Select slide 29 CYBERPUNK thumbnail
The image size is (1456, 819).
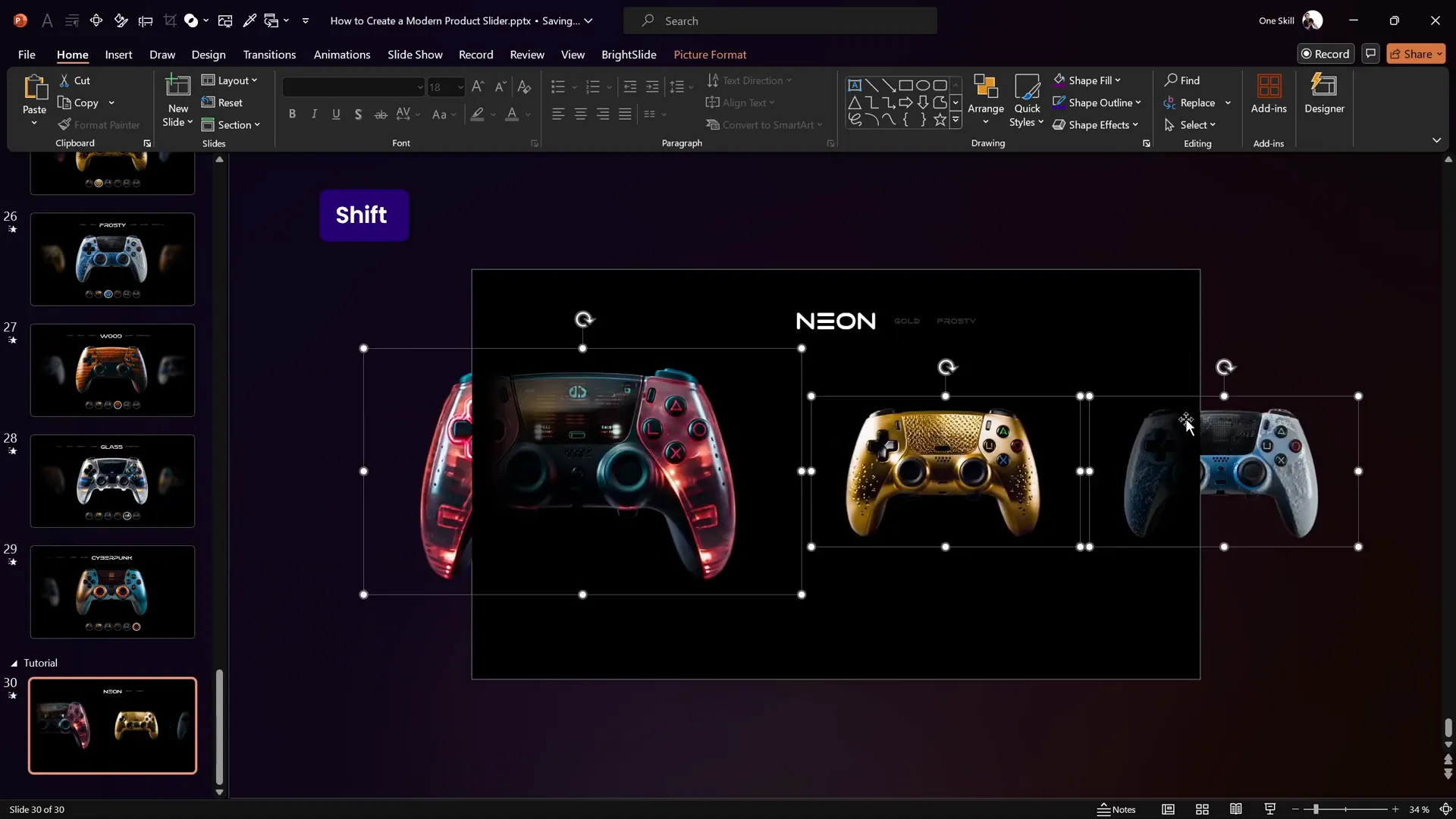point(112,591)
